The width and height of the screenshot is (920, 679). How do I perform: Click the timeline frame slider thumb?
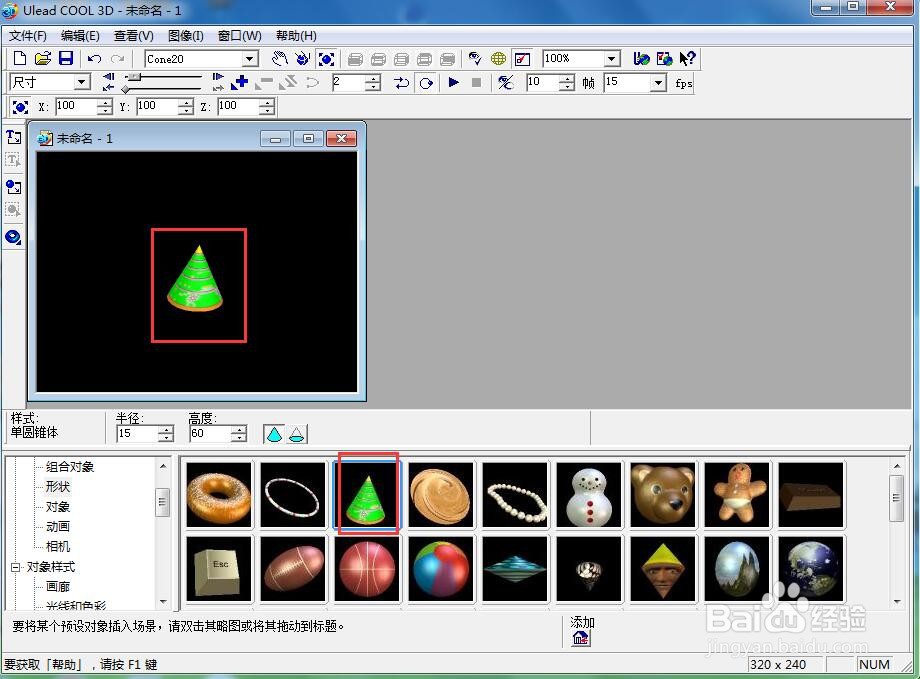(135, 77)
